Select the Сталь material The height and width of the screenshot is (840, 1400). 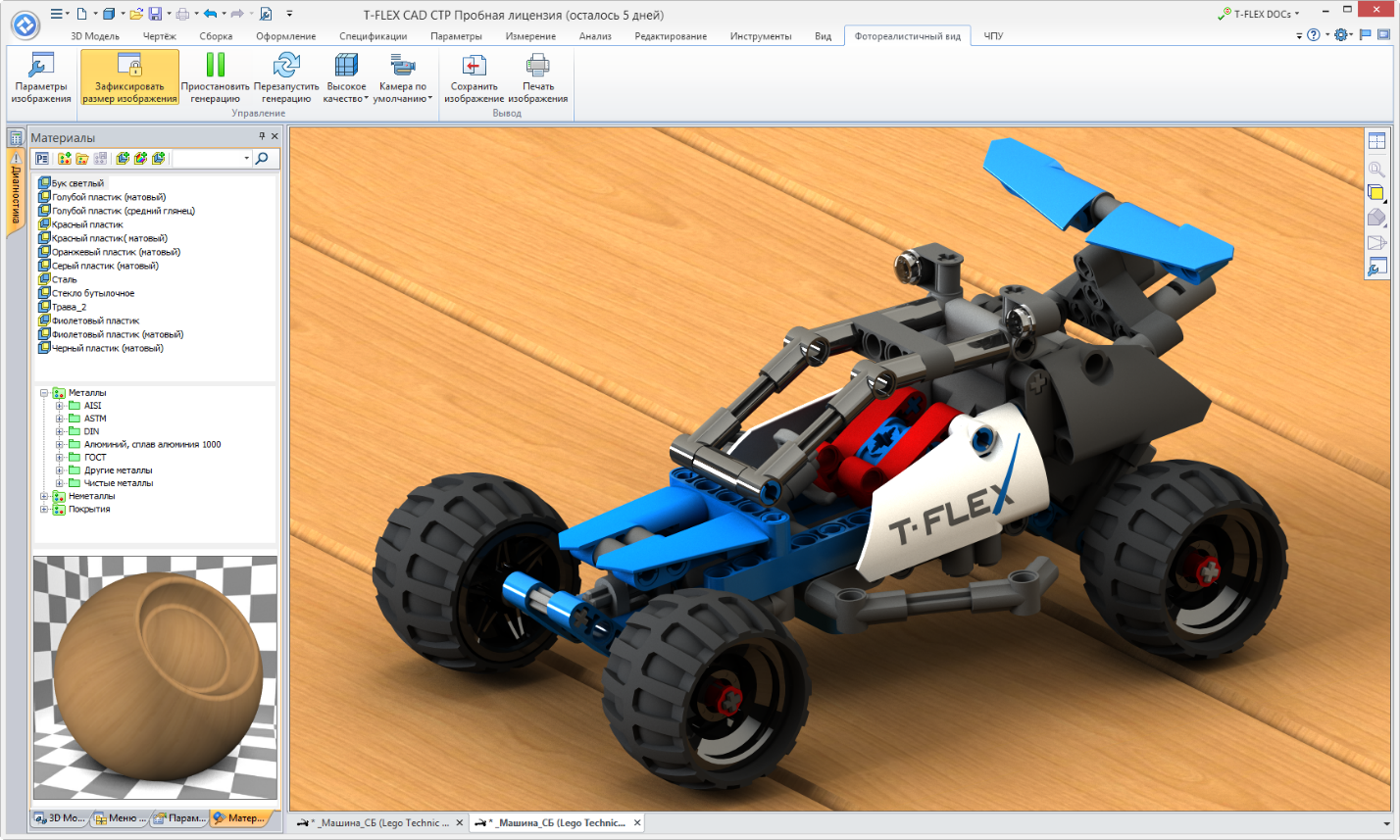58,279
